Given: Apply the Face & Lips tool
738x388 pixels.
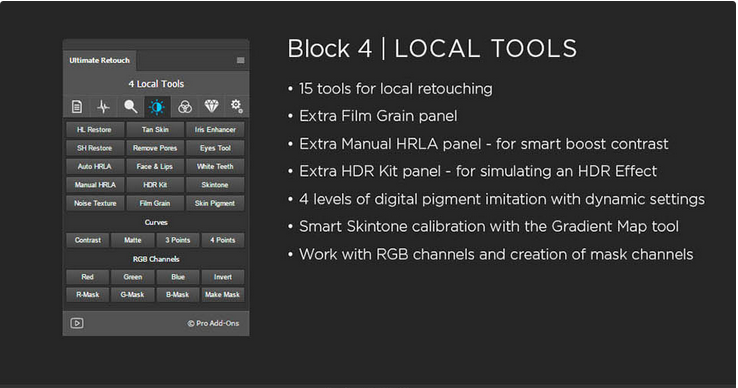Looking at the screenshot, I should [x=155, y=166].
